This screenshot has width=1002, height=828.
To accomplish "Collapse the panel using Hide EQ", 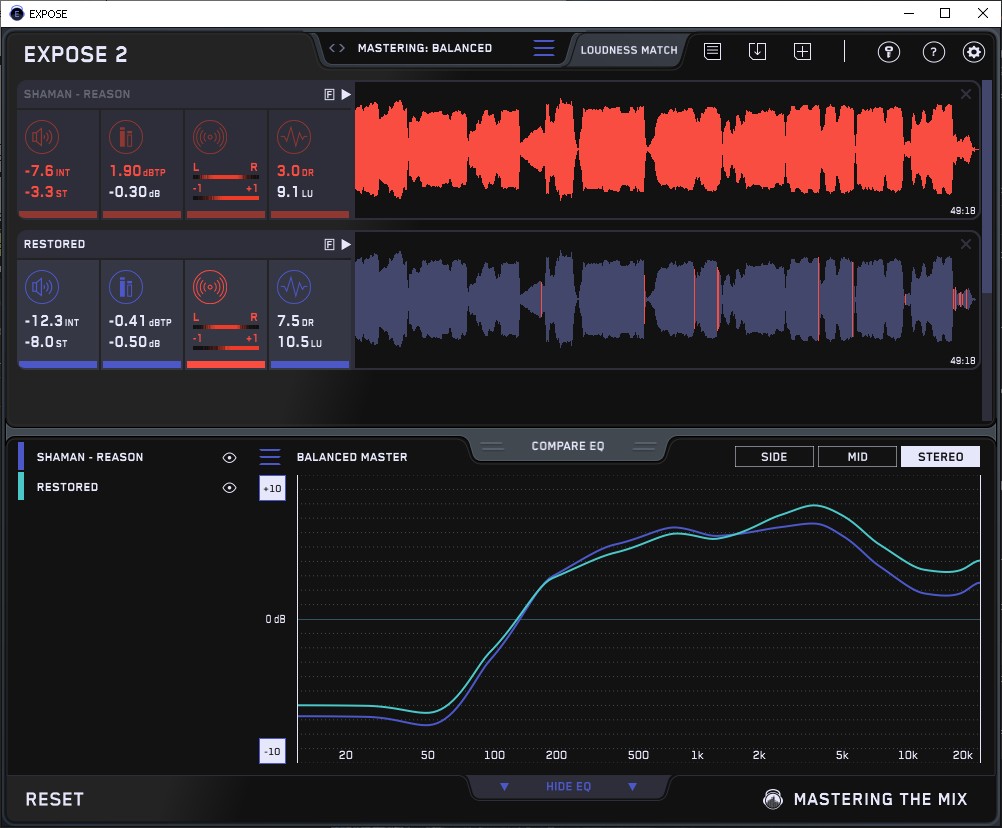I will (568, 787).
